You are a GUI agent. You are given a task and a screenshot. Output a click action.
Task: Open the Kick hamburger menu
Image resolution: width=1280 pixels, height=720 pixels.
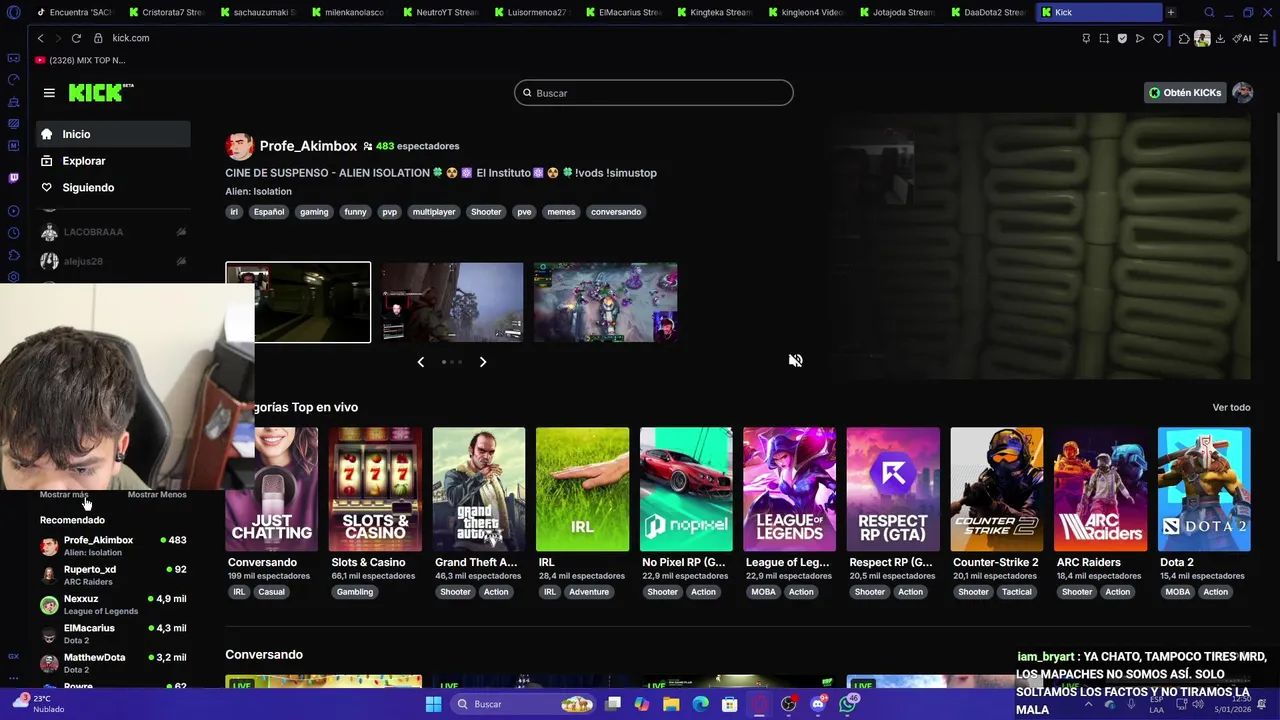pos(49,93)
